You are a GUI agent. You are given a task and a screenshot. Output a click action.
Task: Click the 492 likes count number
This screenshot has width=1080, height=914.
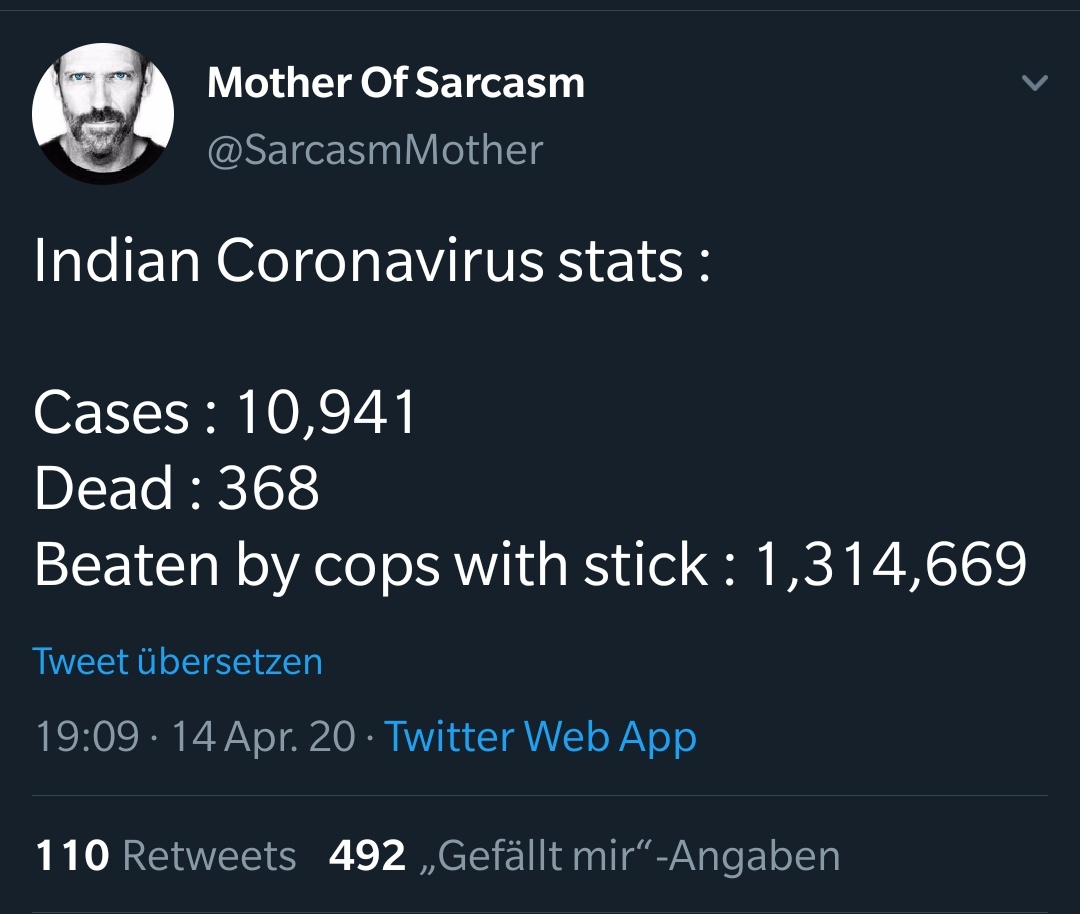click(x=367, y=856)
